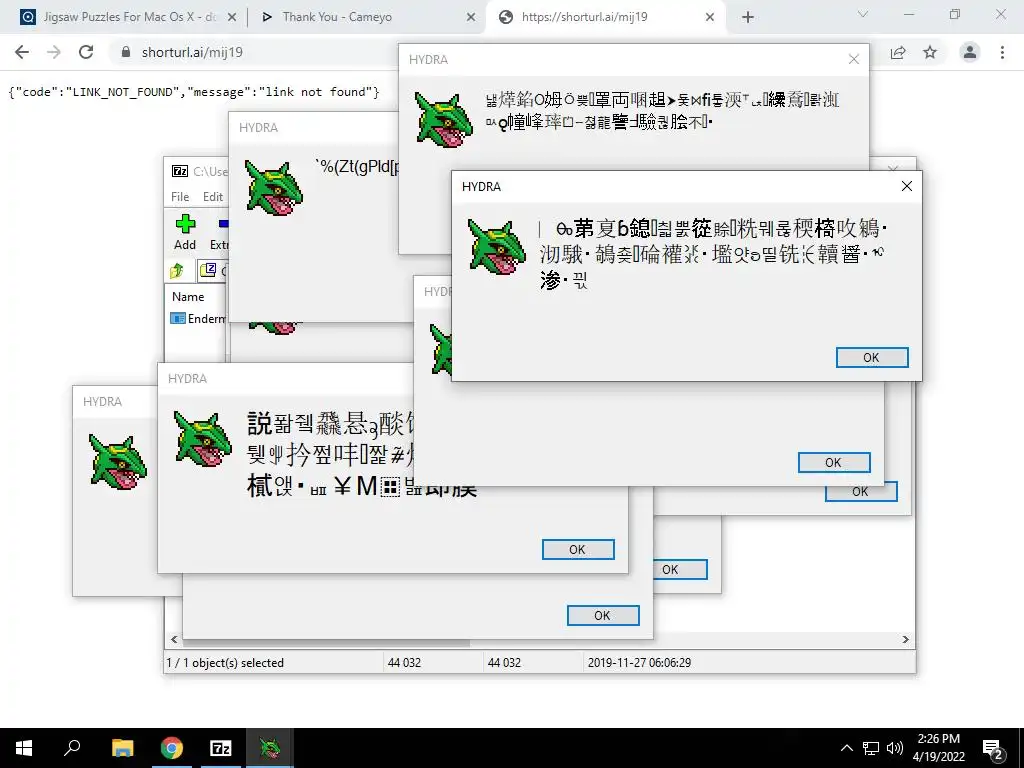Viewport: 1024px width, 768px height.
Task: Show hidden system tray icons
Action: (846, 748)
